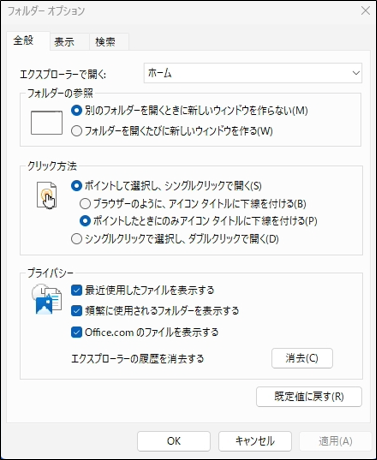Close the フォルダー オプション dialog

point(365,11)
